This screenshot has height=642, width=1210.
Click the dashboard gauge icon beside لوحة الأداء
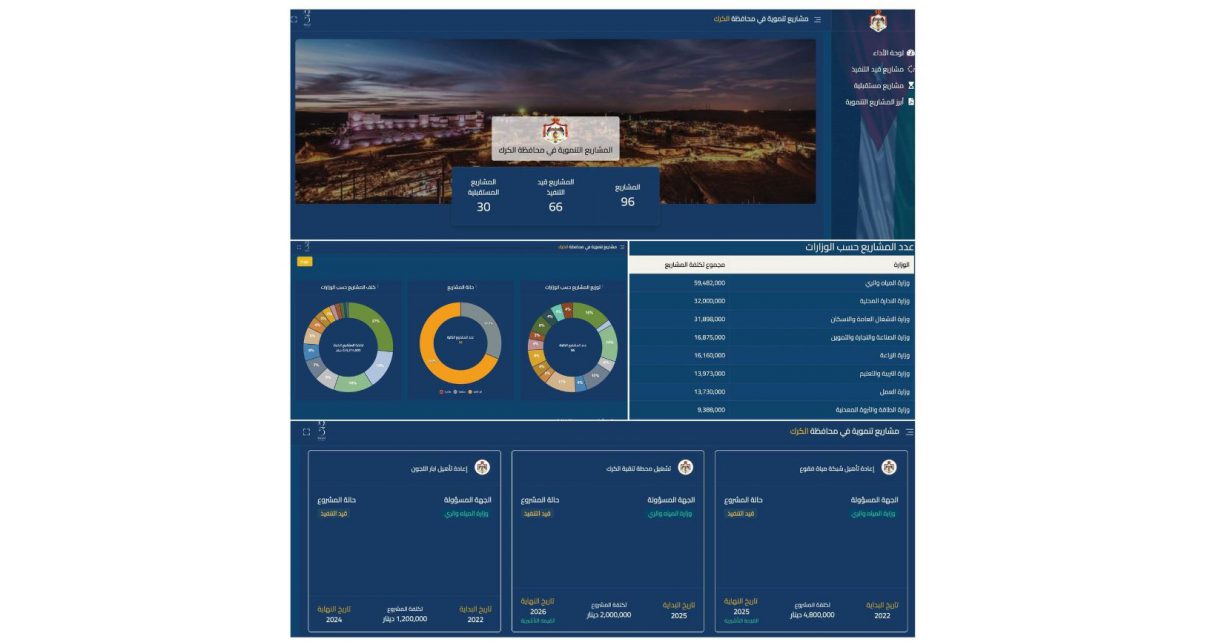pos(910,53)
